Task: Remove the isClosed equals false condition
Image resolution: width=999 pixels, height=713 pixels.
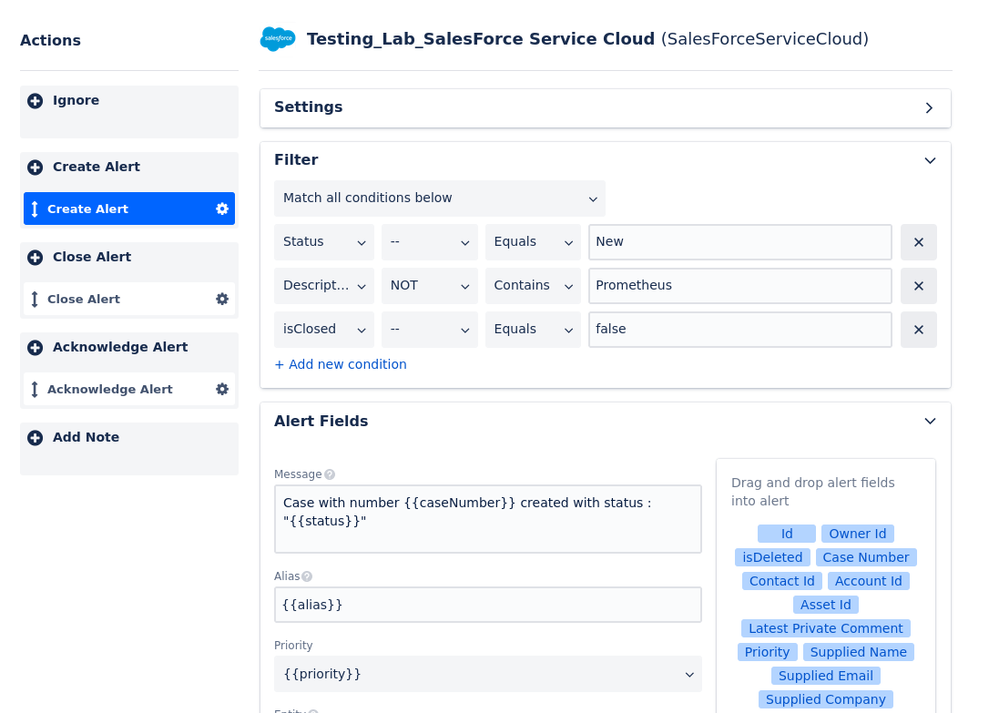Action: tap(919, 329)
